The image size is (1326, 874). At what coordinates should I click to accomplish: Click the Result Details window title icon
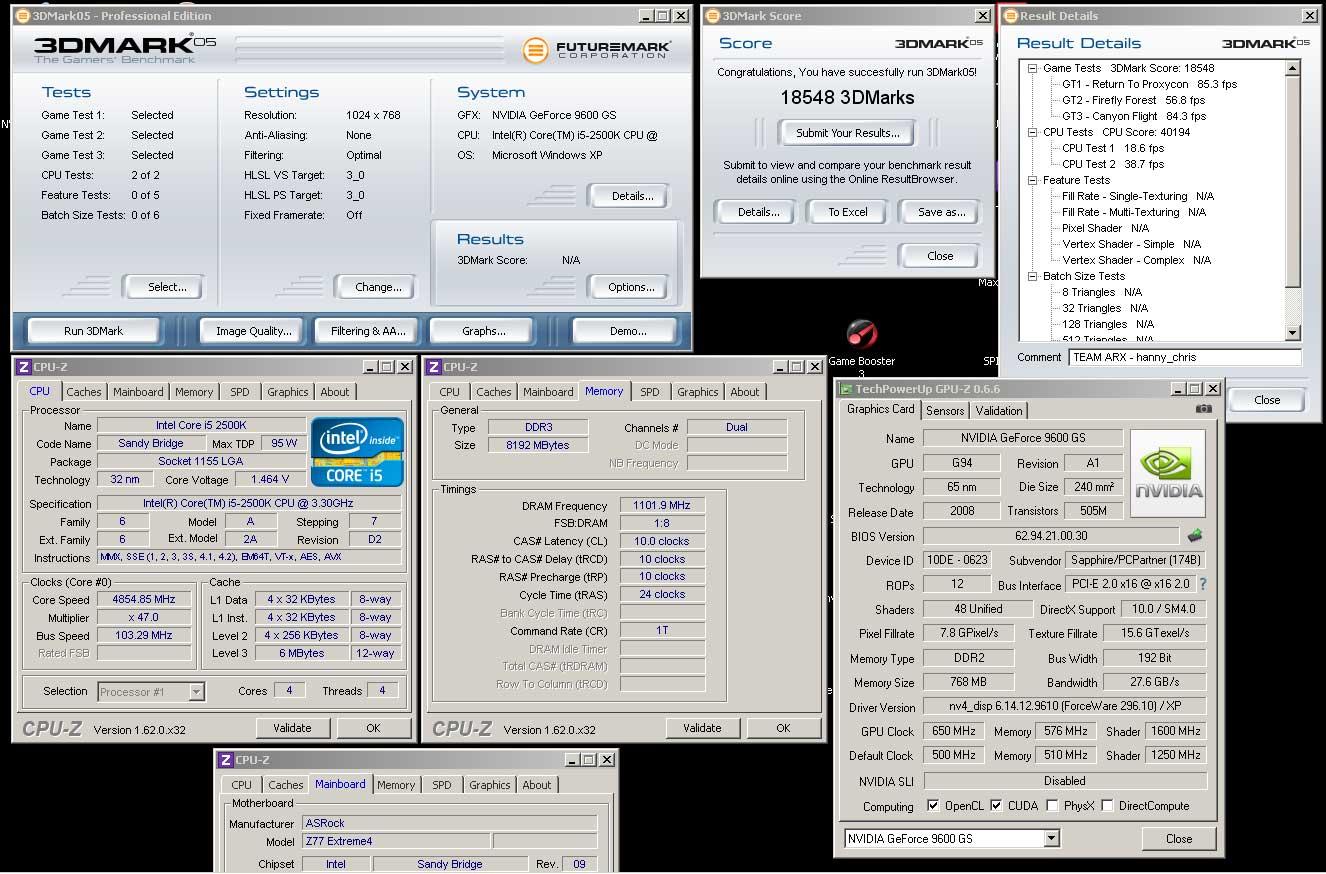point(1010,16)
